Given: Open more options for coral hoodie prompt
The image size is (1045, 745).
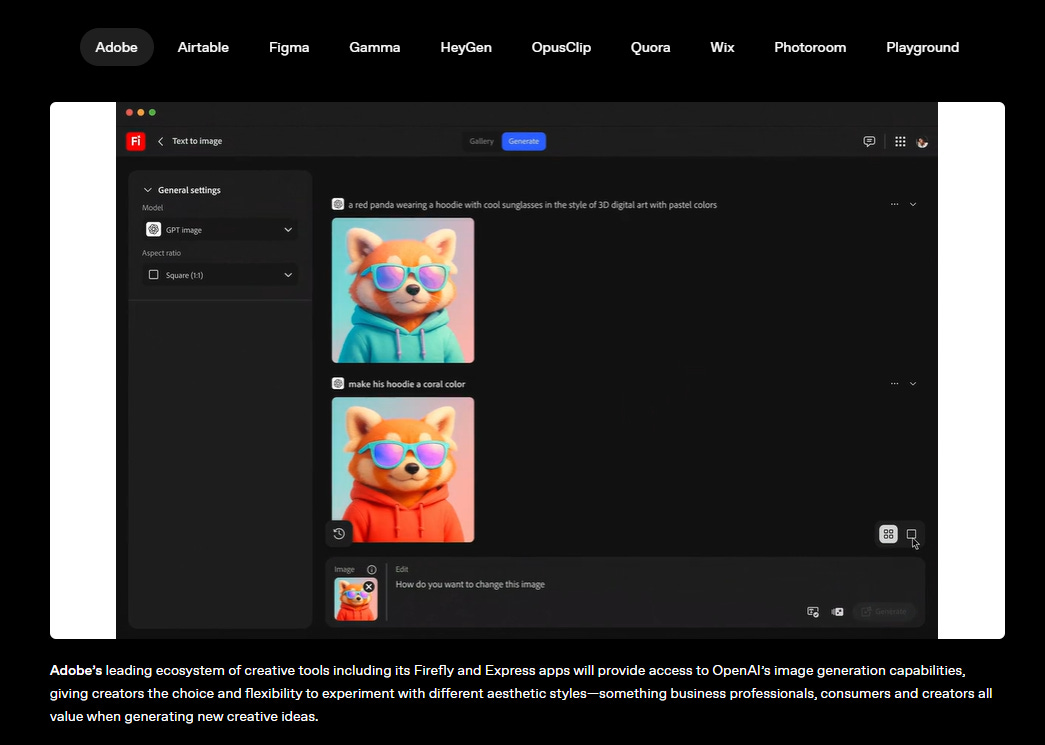Looking at the screenshot, I should click(x=894, y=383).
